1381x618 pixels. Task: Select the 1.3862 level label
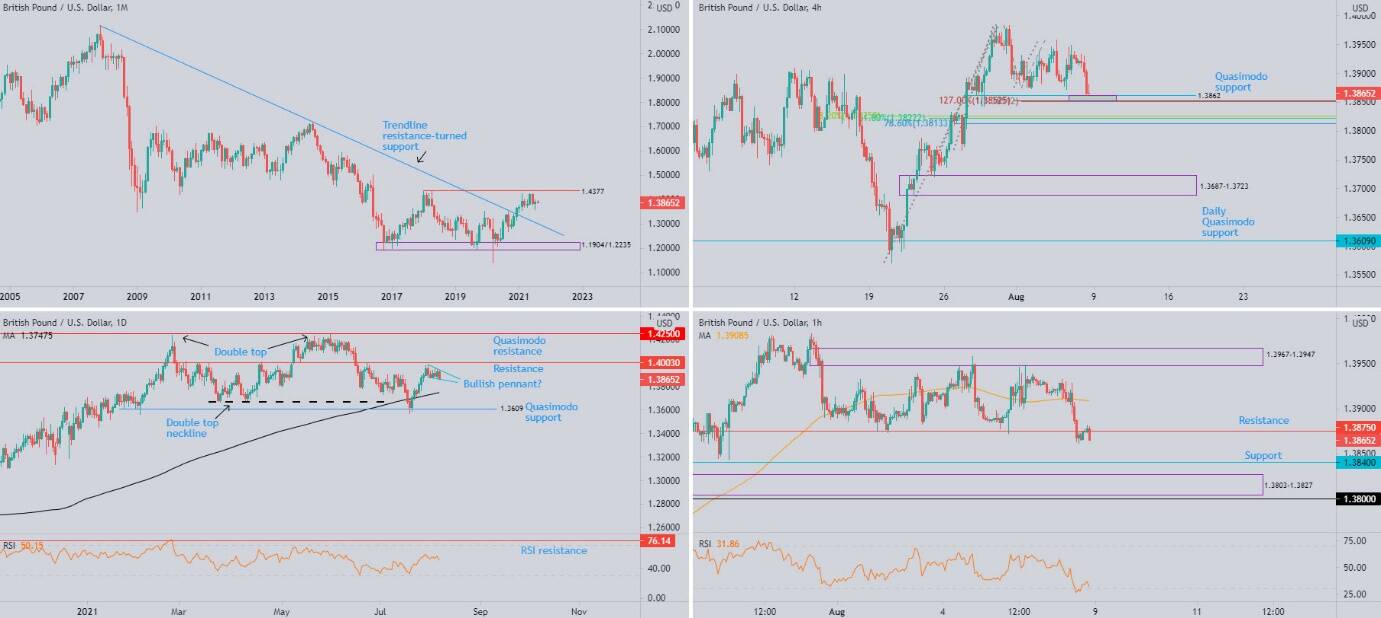click(1207, 96)
